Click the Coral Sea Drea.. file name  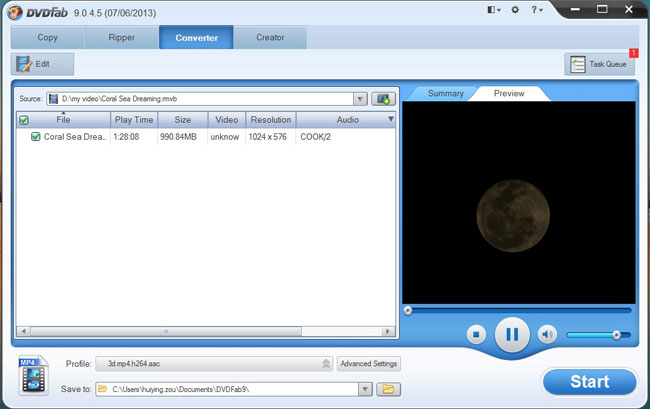[x=75, y=137]
